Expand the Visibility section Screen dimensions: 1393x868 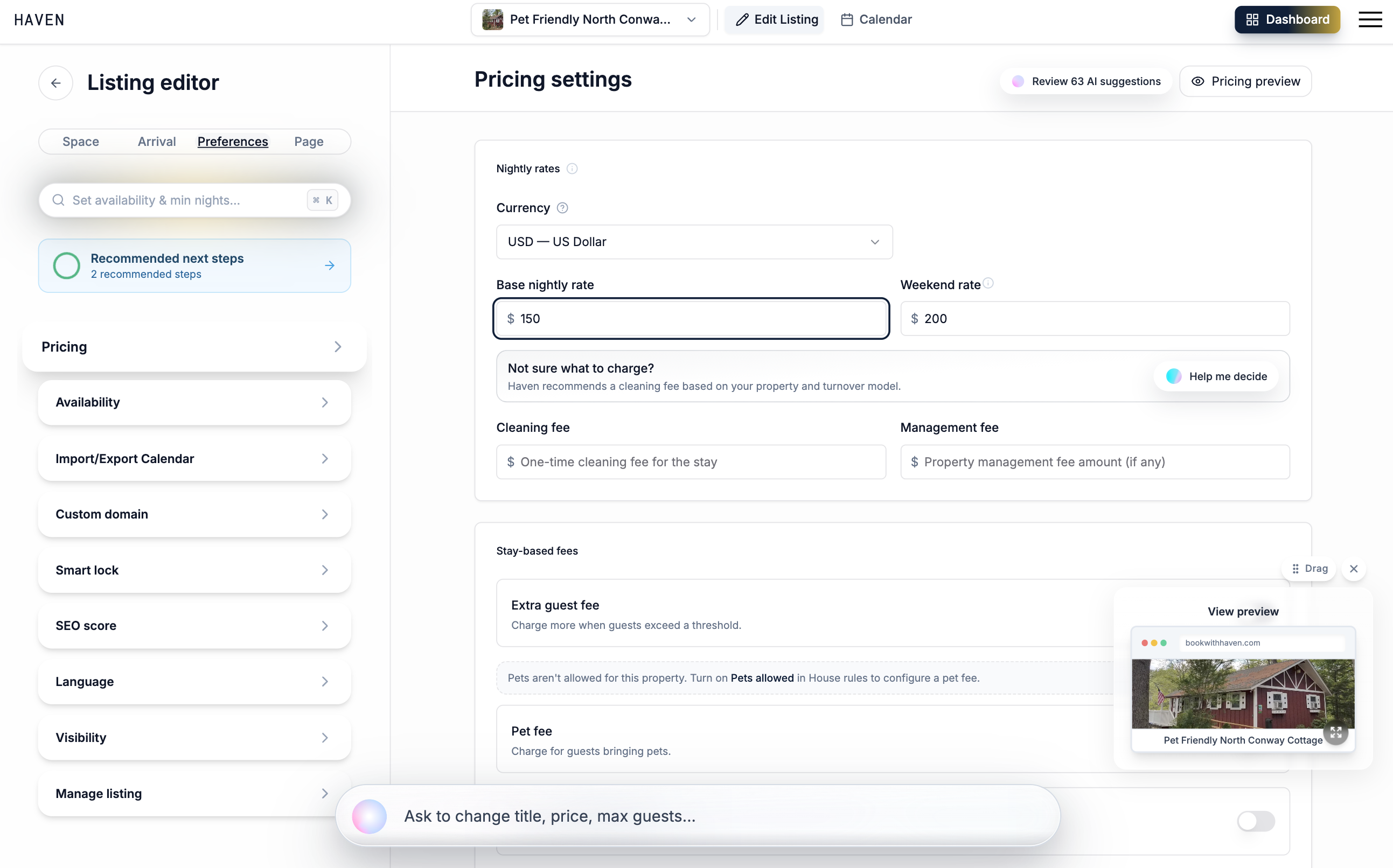coord(194,738)
